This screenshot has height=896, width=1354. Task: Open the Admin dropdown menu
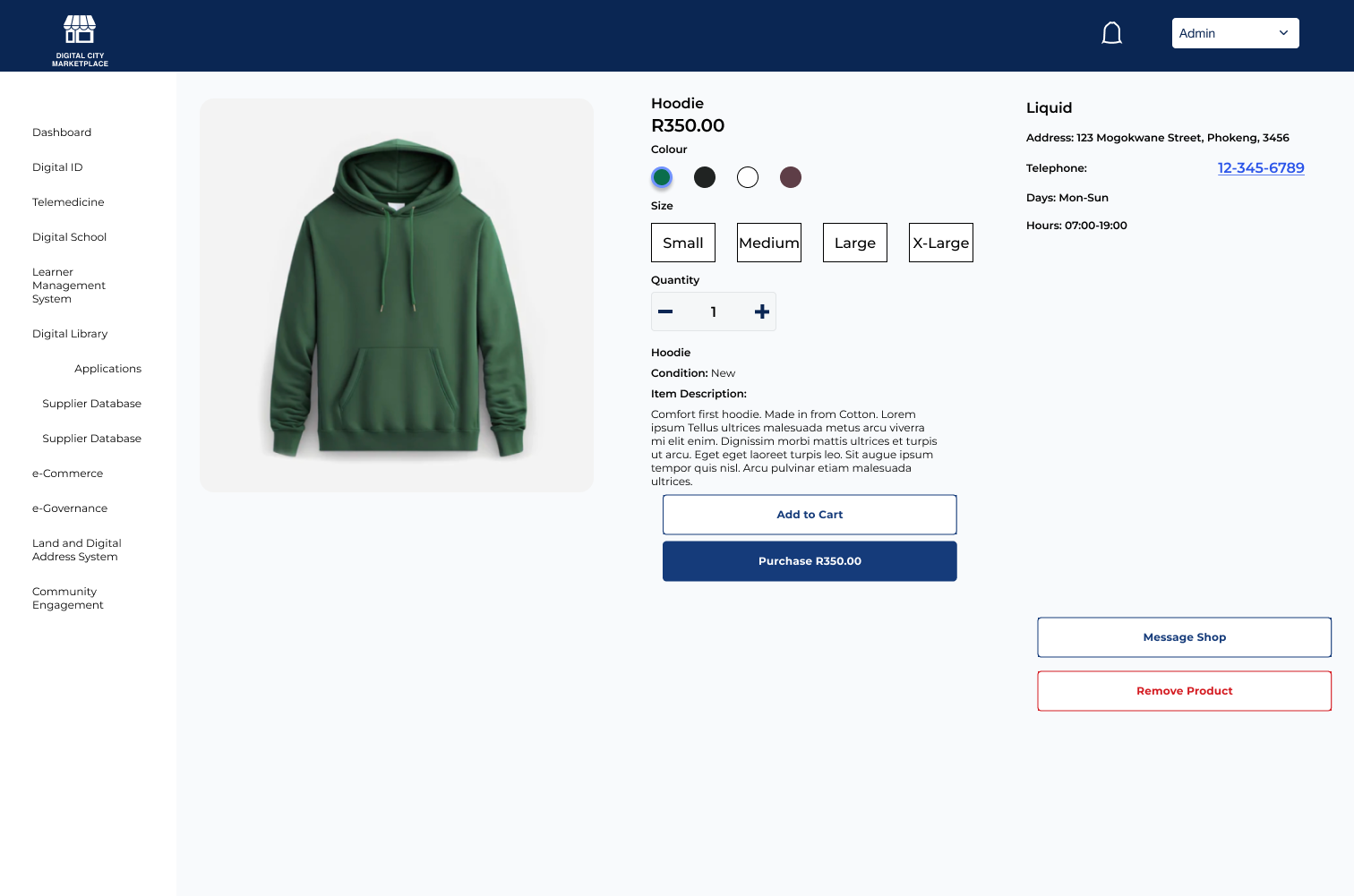[x=1235, y=33]
